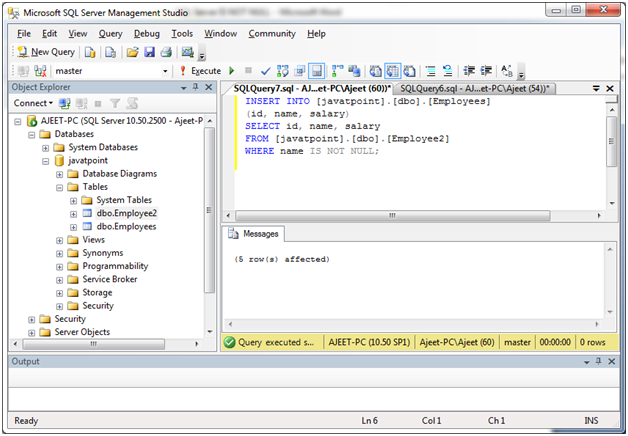Click the Increase Indent toolbar icon

486,71
